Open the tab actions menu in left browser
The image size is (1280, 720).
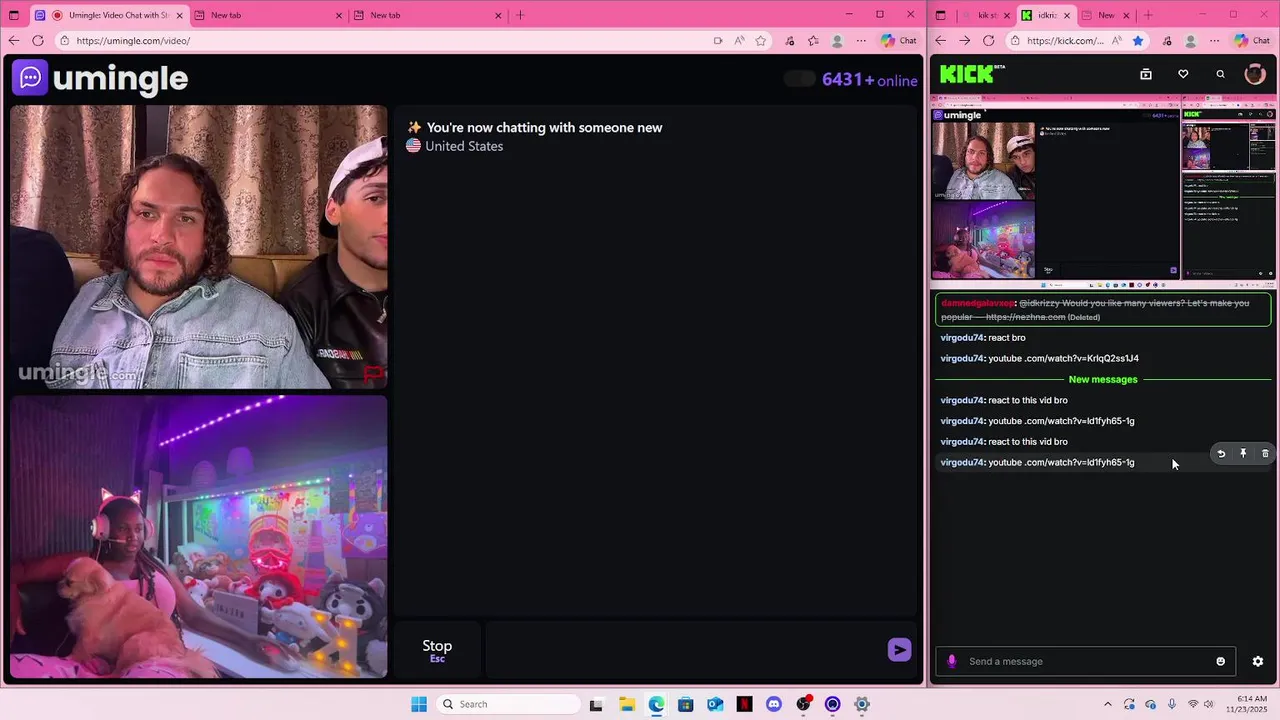click(x=14, y=15)
